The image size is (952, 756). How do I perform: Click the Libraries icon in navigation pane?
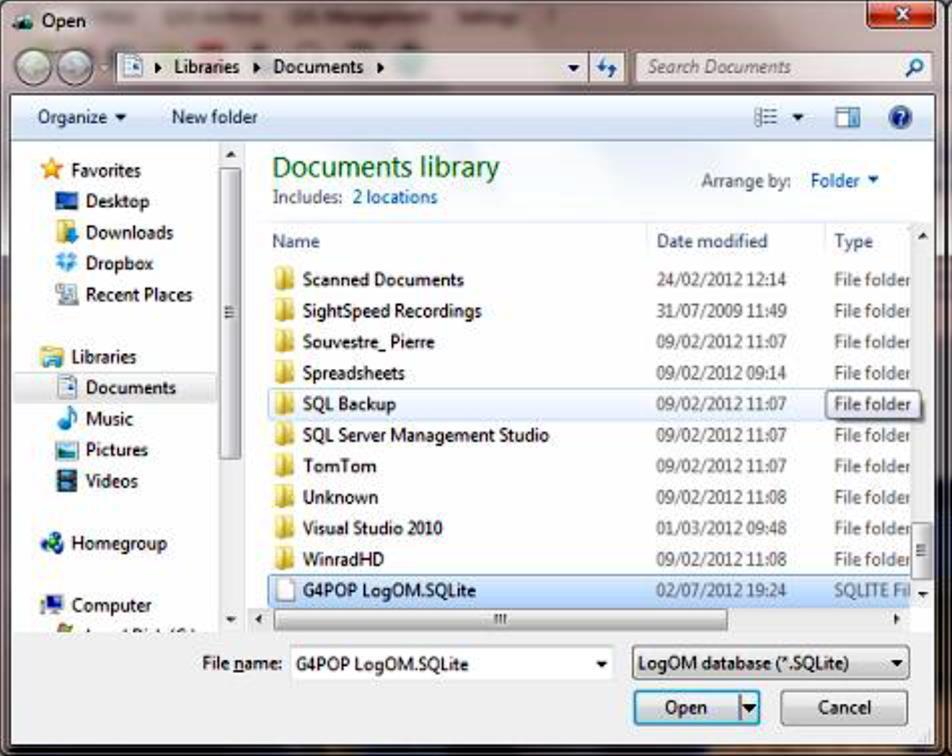52,356
